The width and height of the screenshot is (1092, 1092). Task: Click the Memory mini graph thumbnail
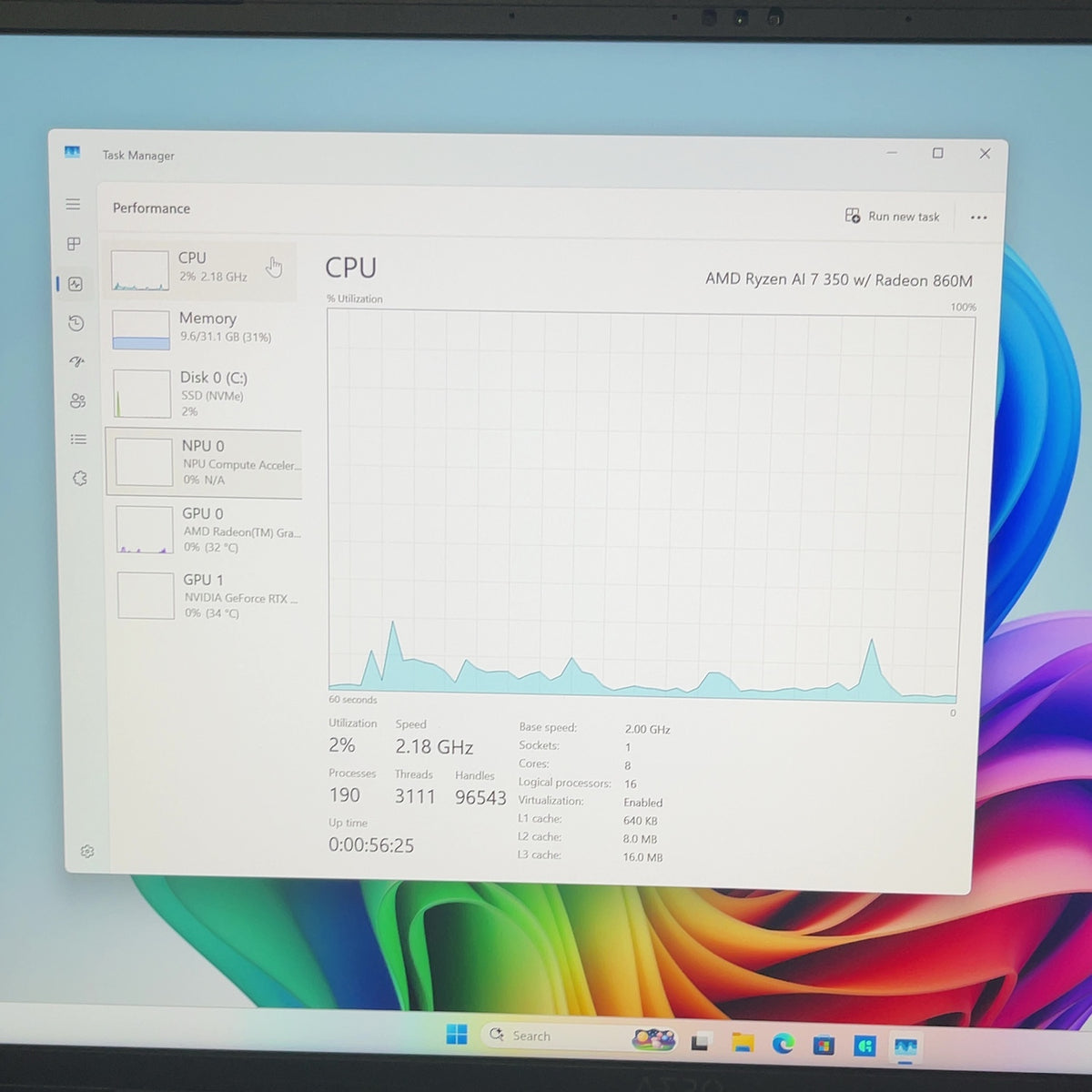tap(141, 330)
